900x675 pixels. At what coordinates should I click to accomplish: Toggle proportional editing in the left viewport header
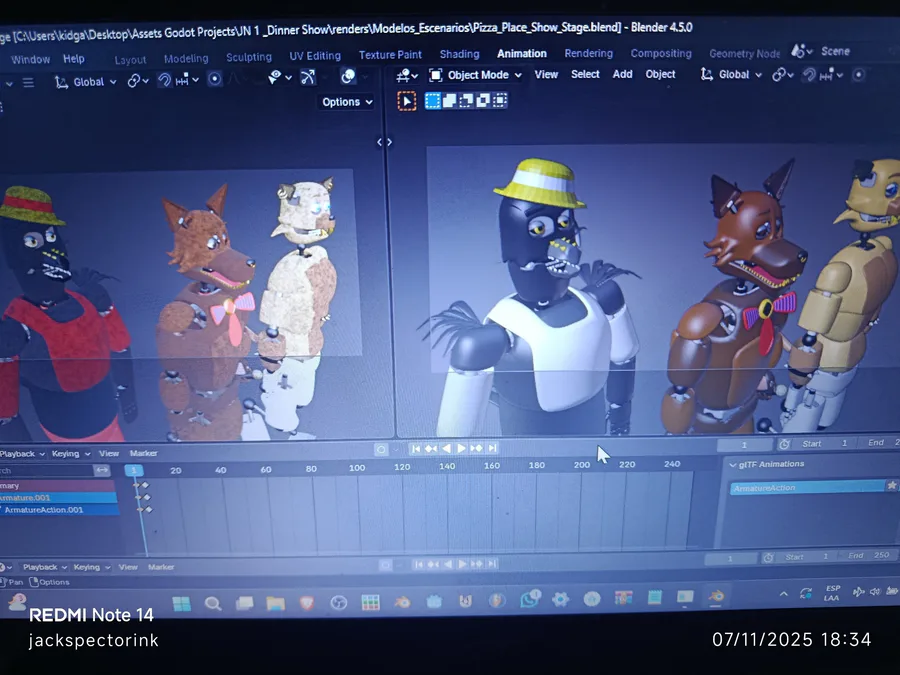pos(215,79)
